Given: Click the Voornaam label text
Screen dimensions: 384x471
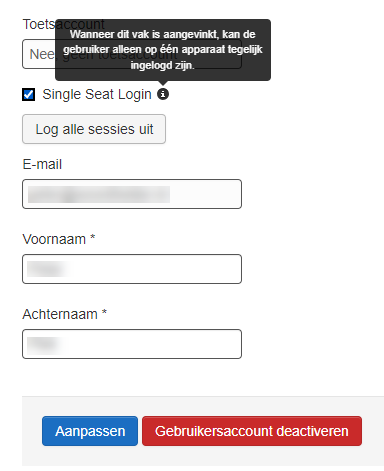Looking at the screenshot, I should pyautogui.click(x=54, y=239).
